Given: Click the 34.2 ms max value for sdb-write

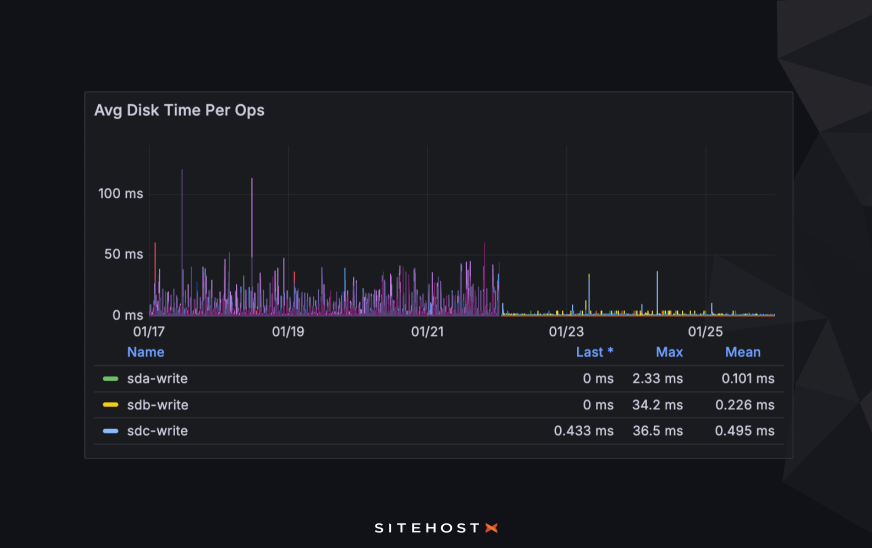Looking at the screenshot, I should [x=657, y=405].
